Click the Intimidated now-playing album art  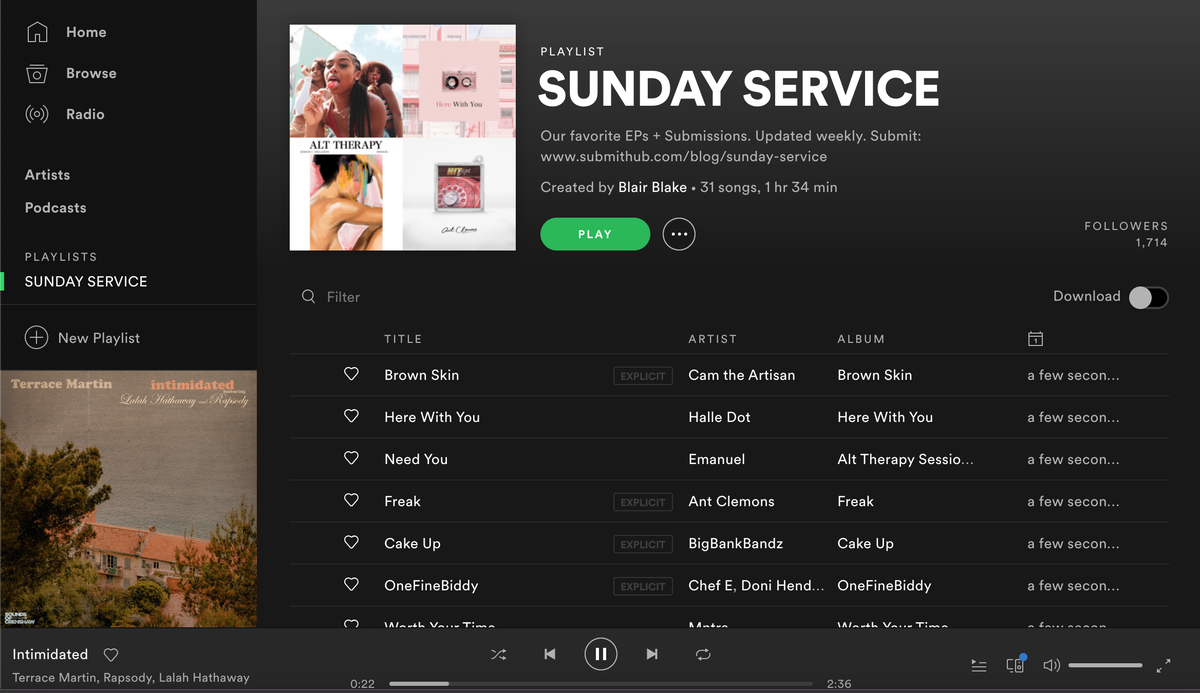[x=128, y=499]
